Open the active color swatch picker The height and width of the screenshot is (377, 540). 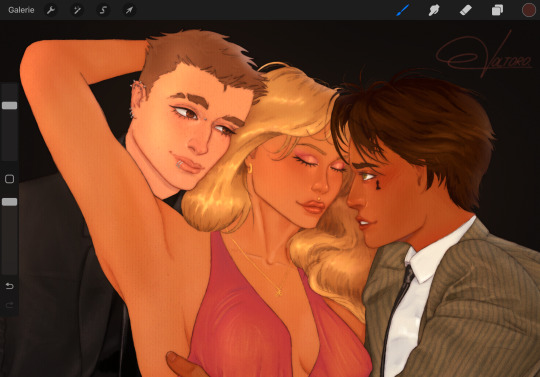[529, 10]
